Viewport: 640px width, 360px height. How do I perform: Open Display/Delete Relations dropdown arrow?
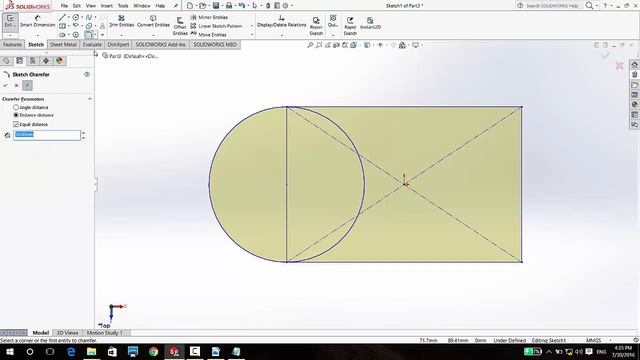[282, 35]
